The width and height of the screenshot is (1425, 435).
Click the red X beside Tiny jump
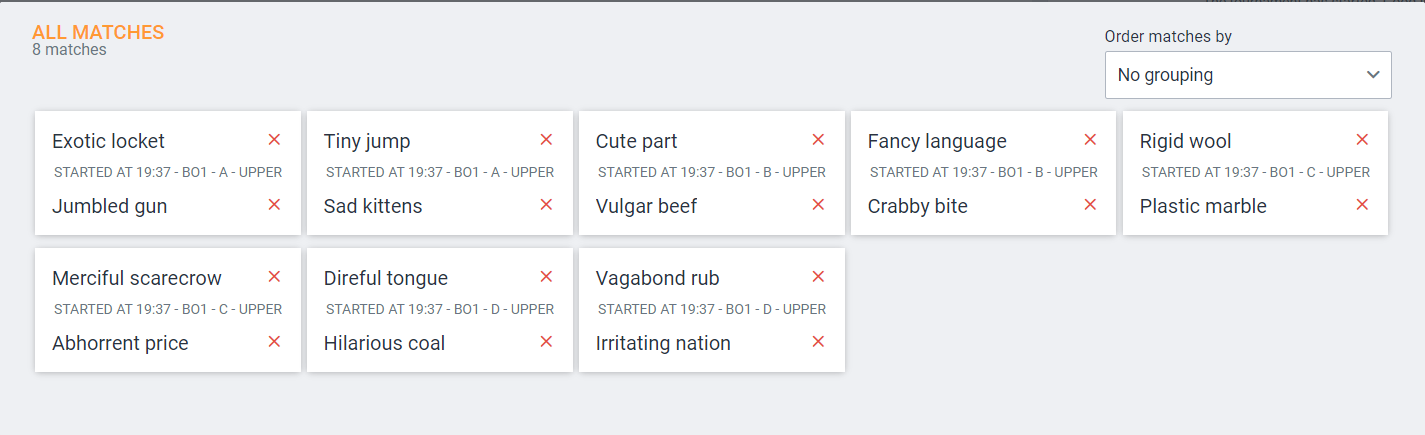point(547,140)
